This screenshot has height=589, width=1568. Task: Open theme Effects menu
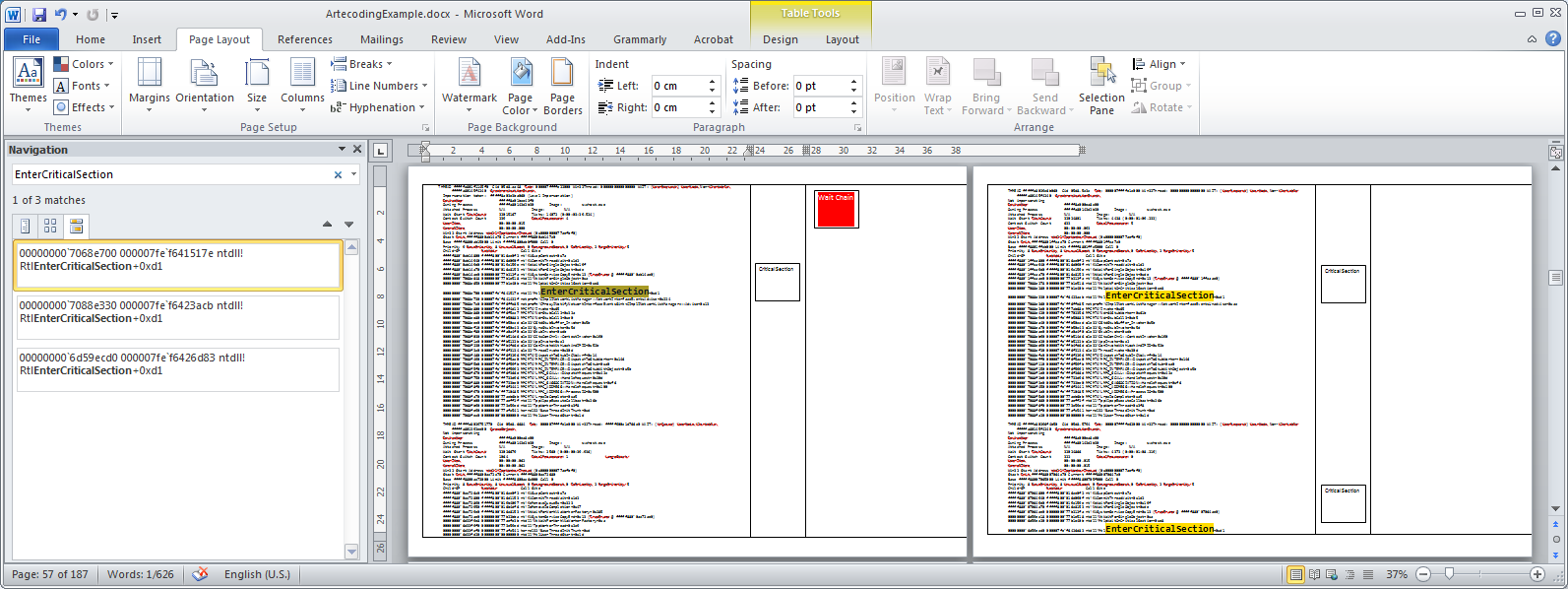click(85, 107)
